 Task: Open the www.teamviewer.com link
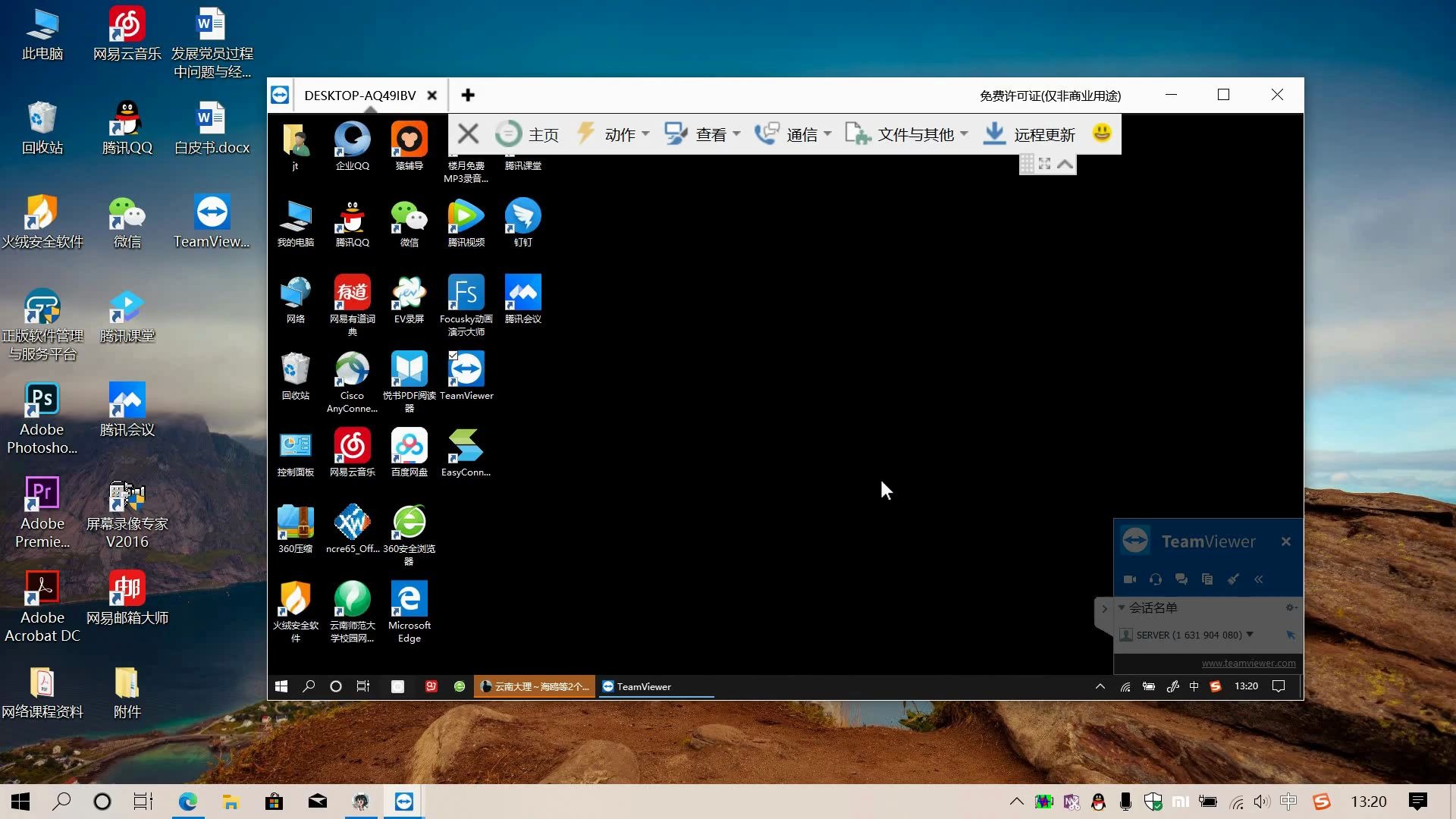tap(1248, 663)
